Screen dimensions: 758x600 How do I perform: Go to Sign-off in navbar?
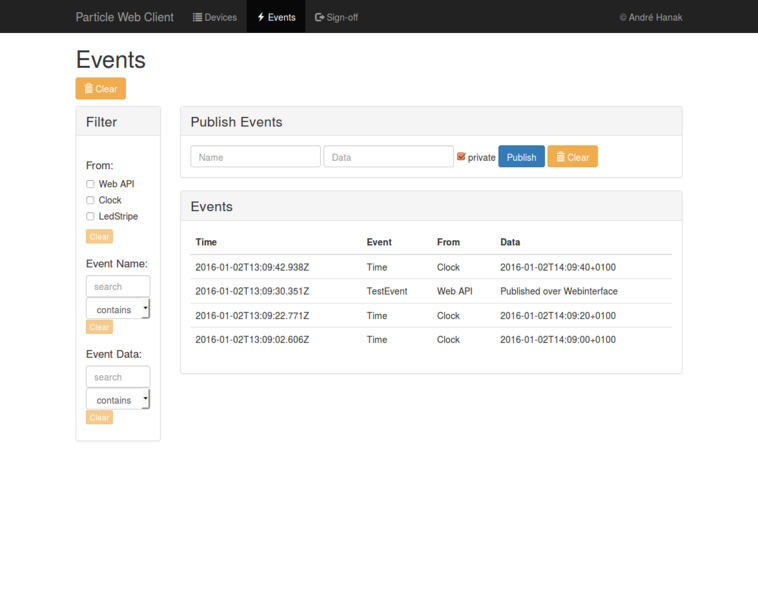[x=336, y=17]
